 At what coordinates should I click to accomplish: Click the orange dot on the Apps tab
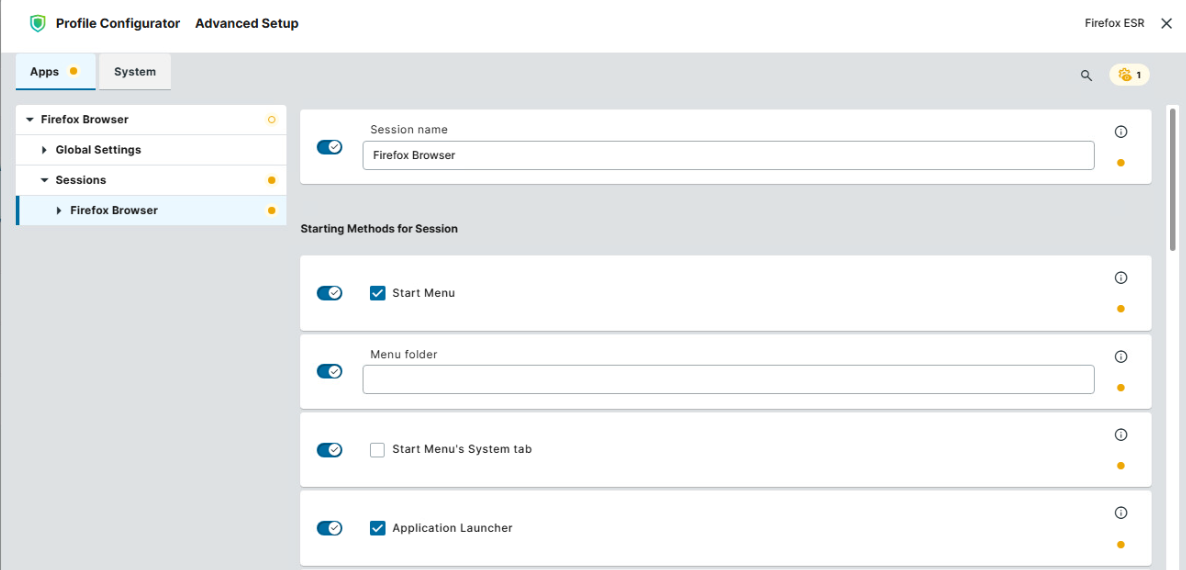(73, 71)
